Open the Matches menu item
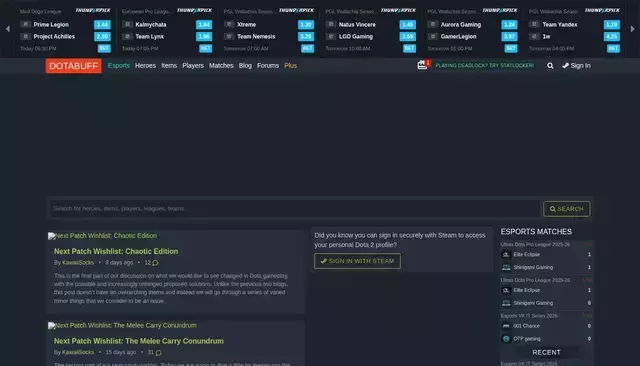Image resolution: width=640 pixels, height=366 pixels. [221, 66]
